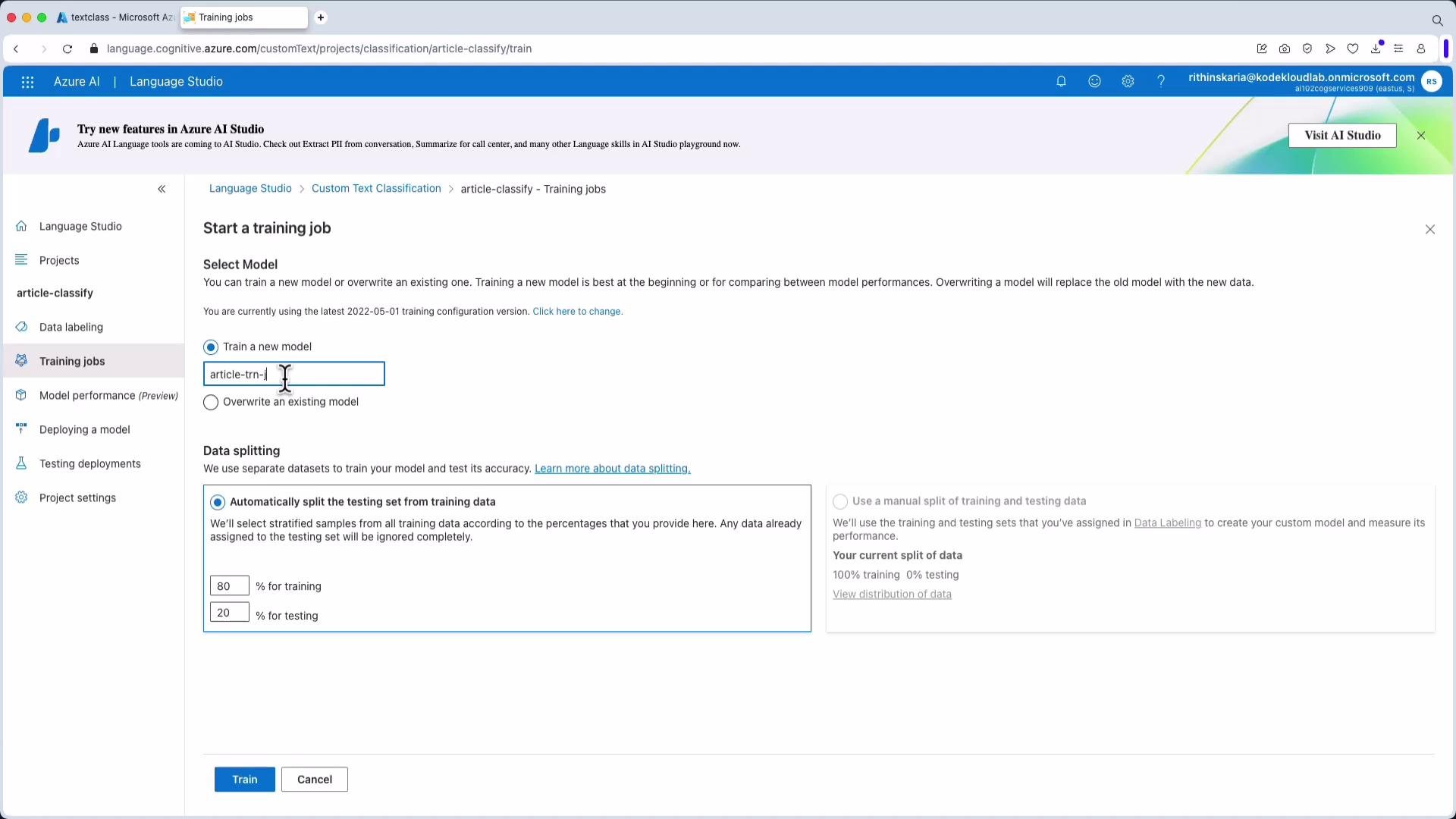This screenshot has width=1456, height=819.
Task: Click the model name input field
Action: coord(294,374)
